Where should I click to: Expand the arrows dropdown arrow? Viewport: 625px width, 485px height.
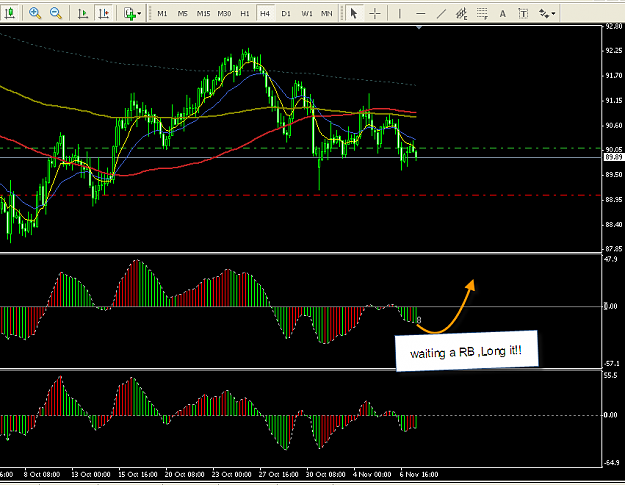click(x=554, y=14)
